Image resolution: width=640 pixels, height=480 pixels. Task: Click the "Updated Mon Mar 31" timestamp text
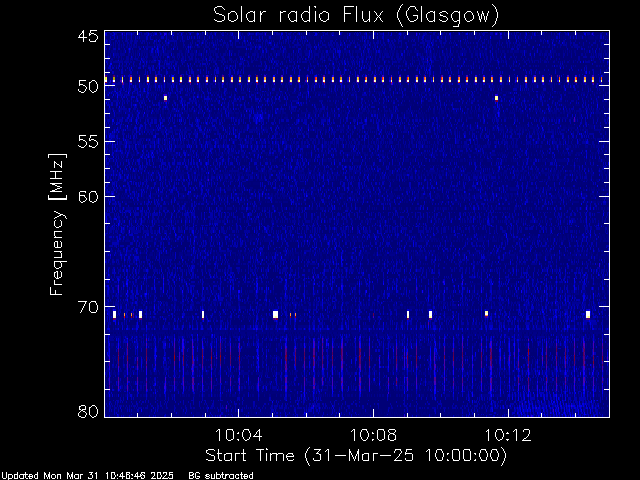[87, 476]
